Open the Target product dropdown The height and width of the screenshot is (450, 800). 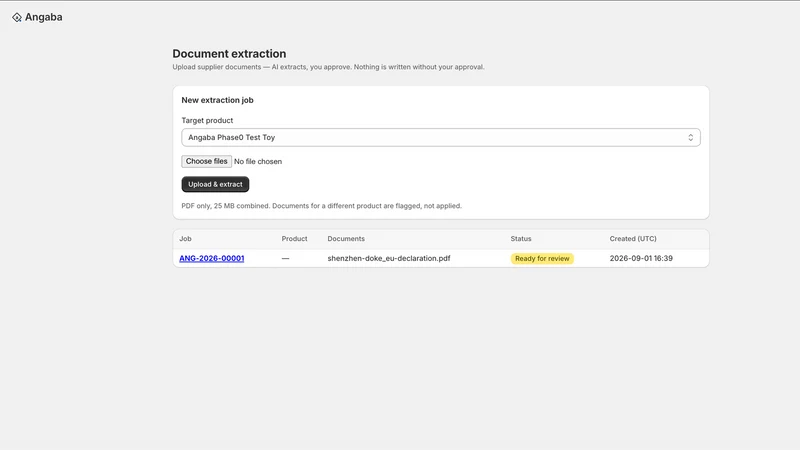(441, 137)
